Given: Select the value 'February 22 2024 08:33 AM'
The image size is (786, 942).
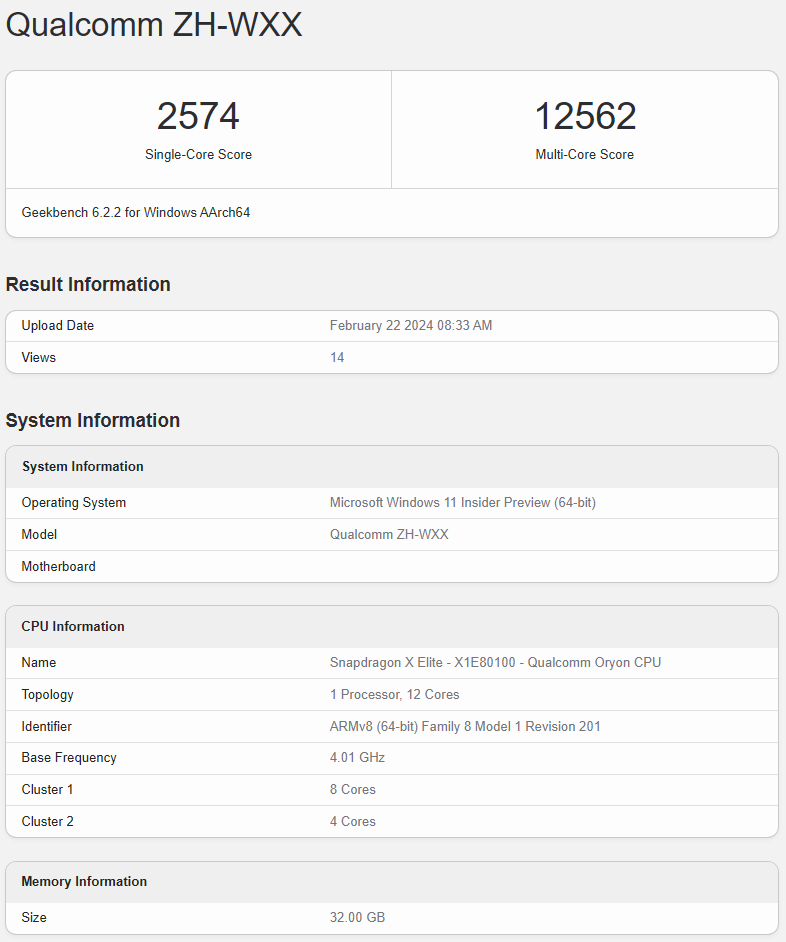Looking at the screenshot, I should click(411, 326).
